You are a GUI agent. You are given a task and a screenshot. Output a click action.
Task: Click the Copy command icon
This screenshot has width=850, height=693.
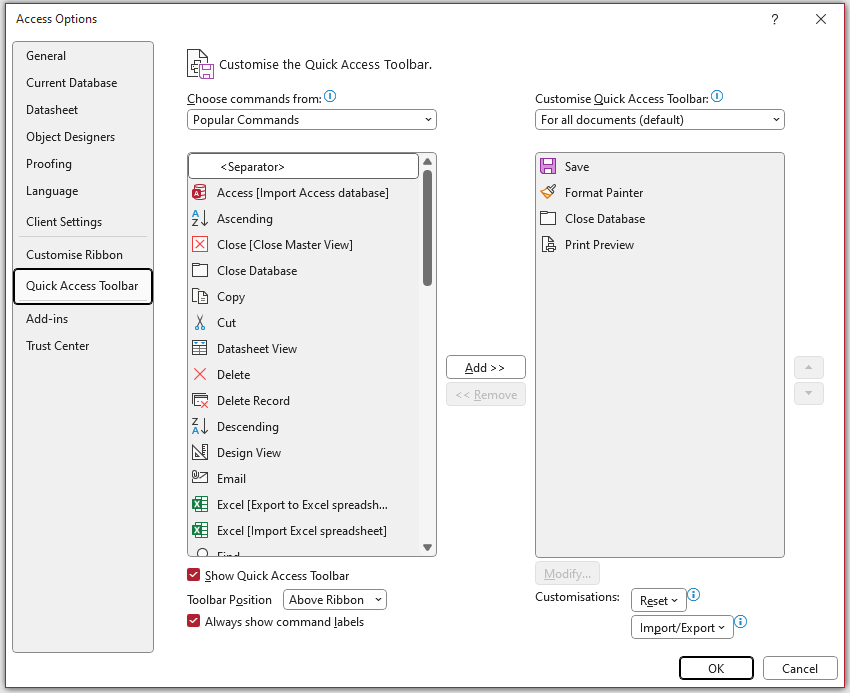(x=199, y=297)
